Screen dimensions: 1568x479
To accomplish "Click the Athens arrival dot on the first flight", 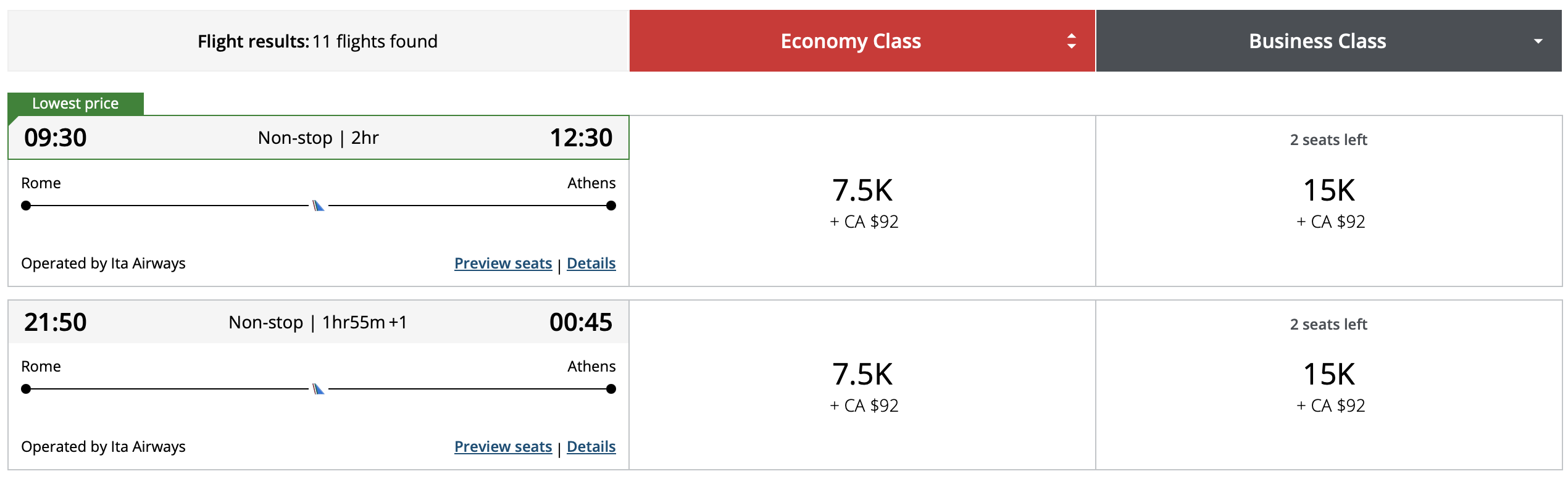I will tap(611, 206).
